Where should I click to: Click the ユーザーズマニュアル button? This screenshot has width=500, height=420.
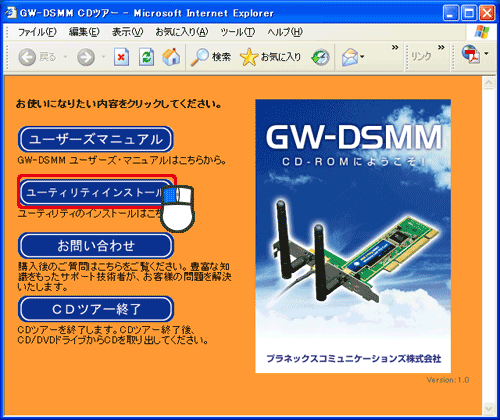[96, 139]
